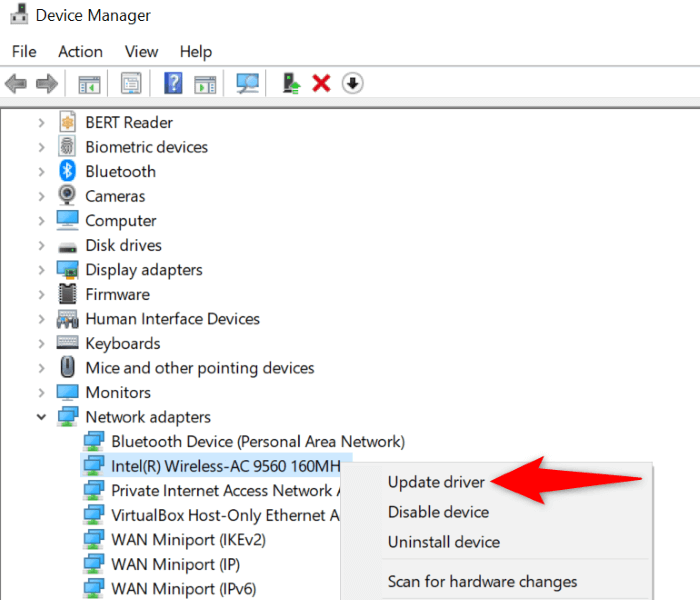The image size is (700, 600).
Task: Click the BERT Reader category icon
Action: (x=67, y=122)
